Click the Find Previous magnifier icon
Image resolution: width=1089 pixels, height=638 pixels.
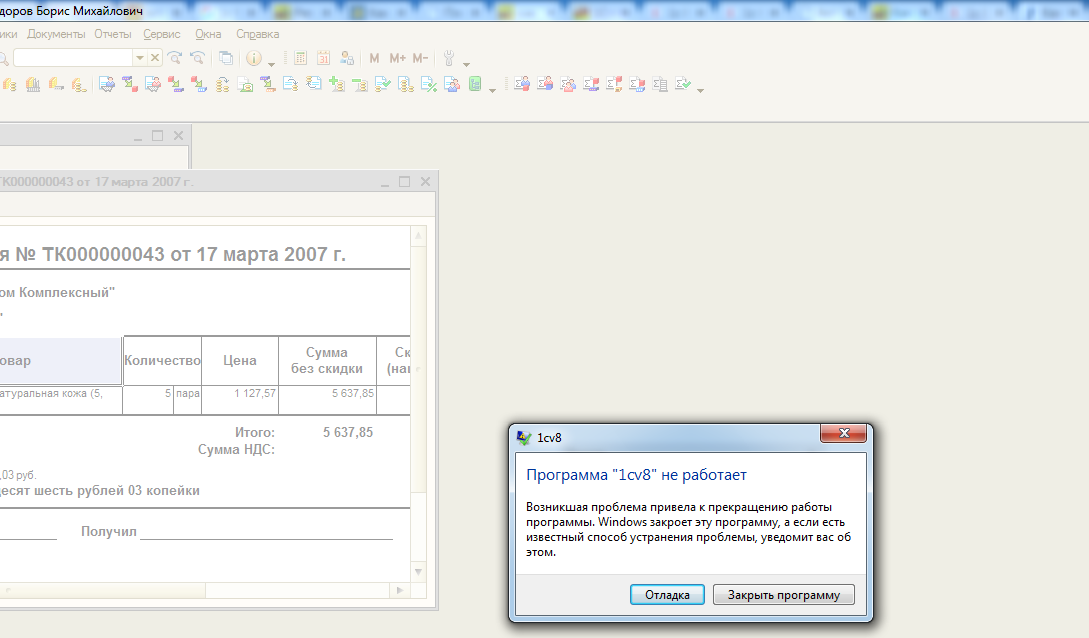coord(198,58)
